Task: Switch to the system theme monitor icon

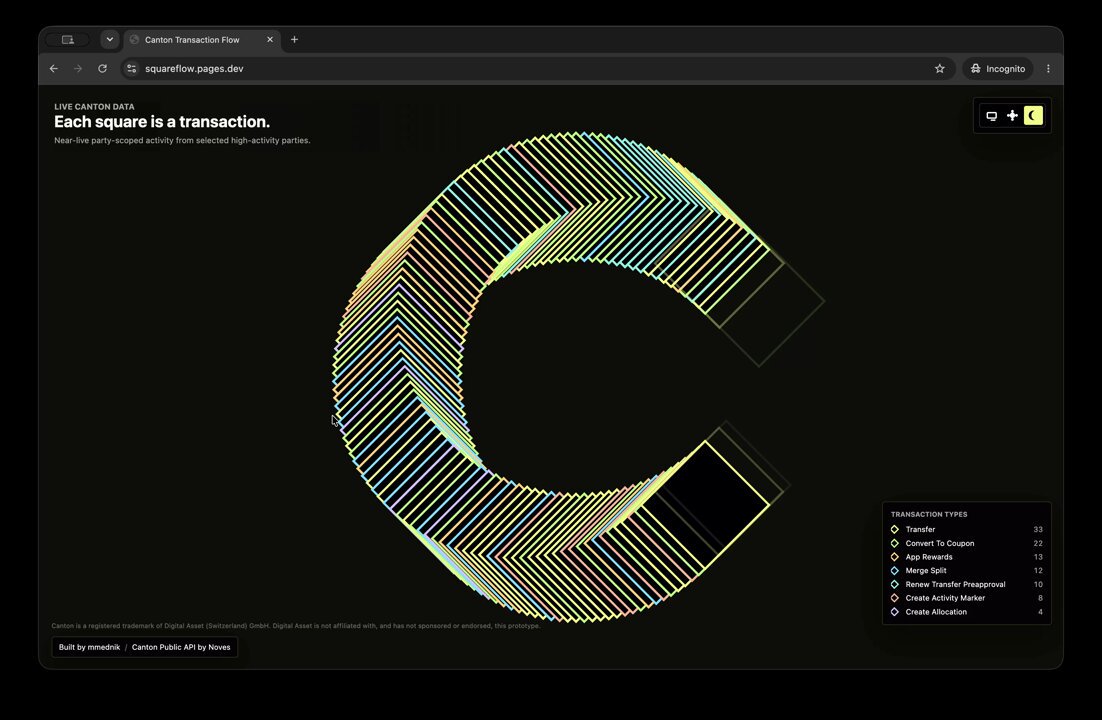Action: pyautogui.click(x=992, y=116)
